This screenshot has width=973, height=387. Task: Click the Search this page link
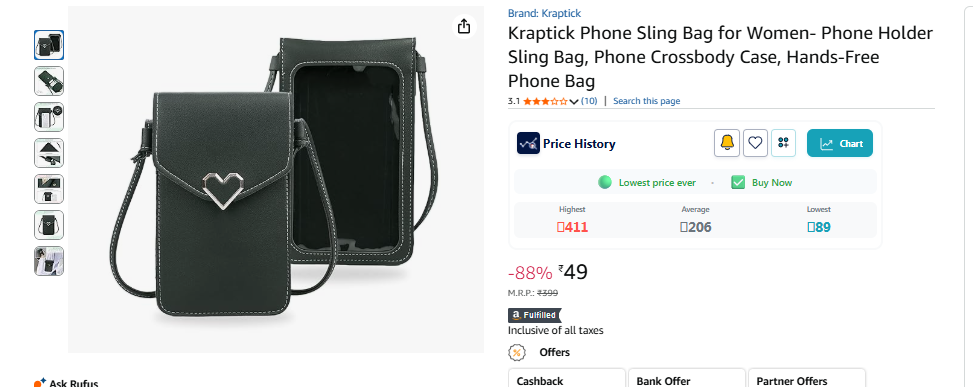pos(647,101)
